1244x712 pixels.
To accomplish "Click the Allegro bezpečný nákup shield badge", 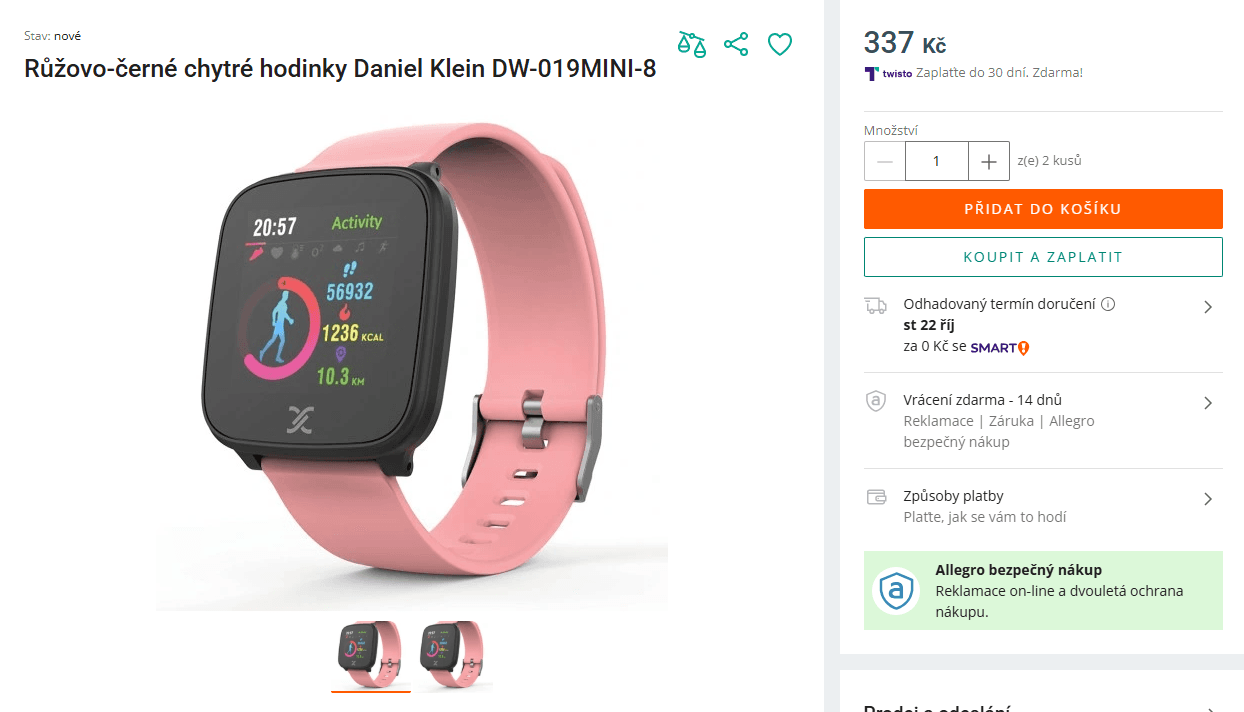I will pos(896,590).
